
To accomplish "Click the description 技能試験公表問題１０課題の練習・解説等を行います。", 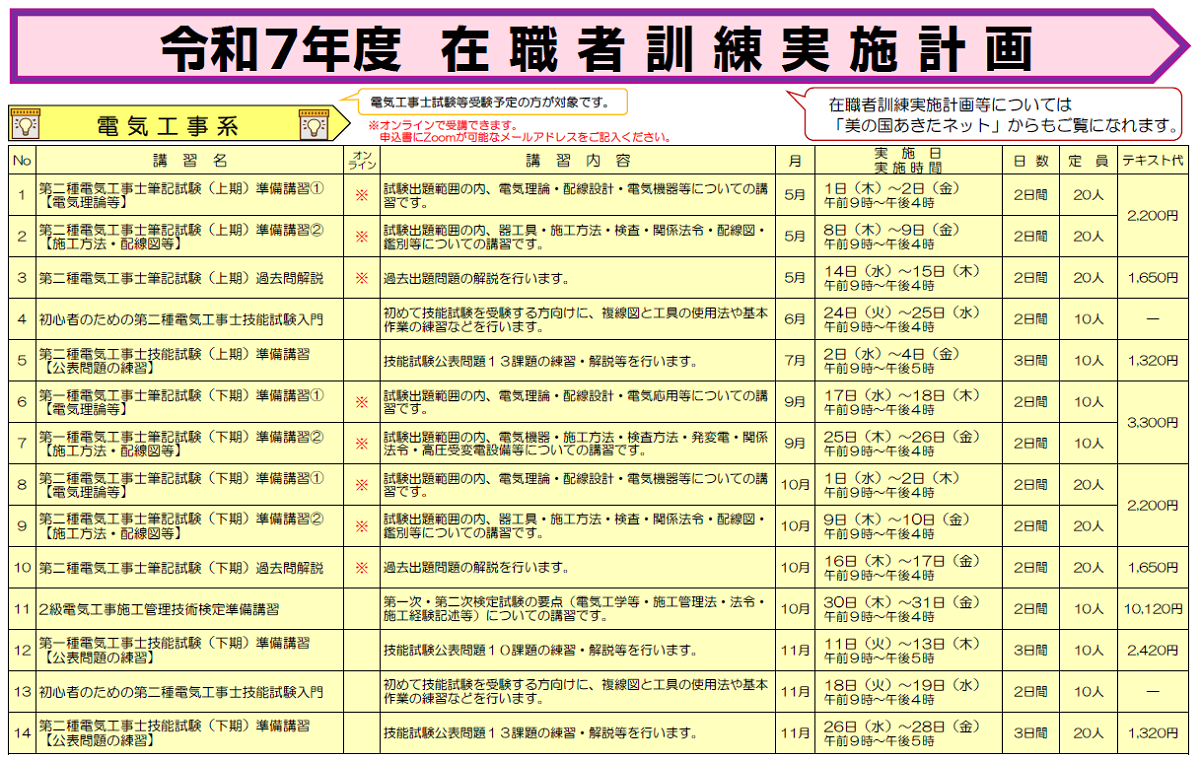I will 540,650.
